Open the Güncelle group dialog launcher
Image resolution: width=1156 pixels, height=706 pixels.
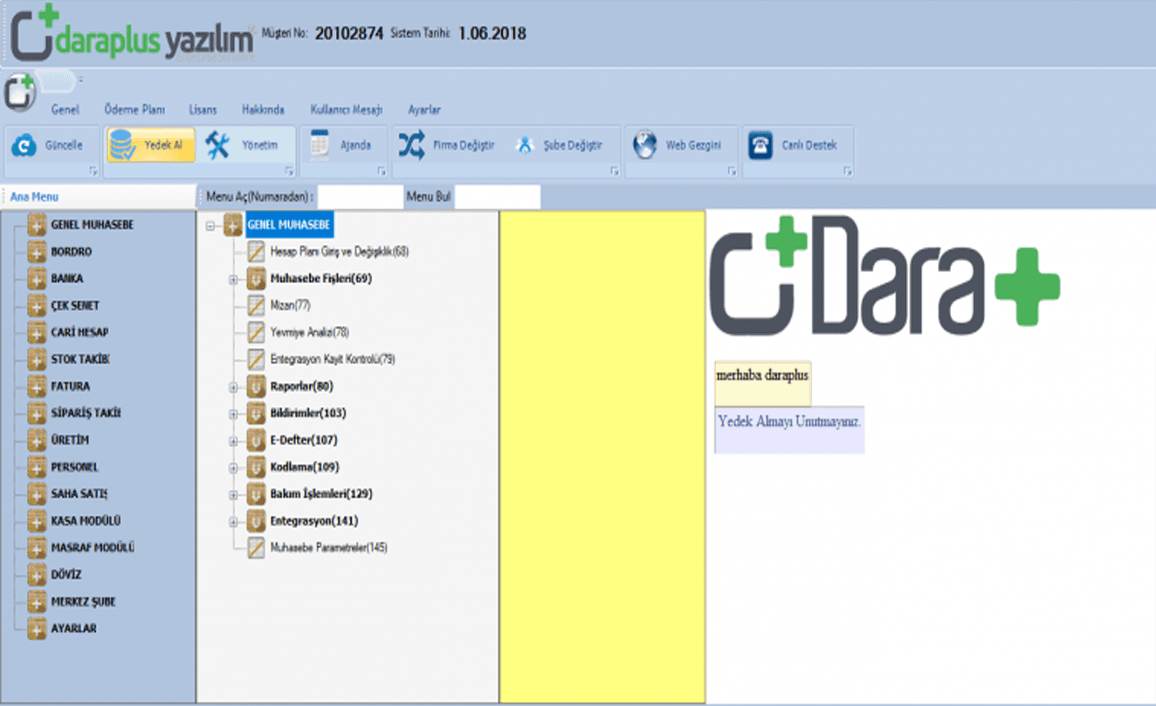pyautogui.click(x=93, y=171)
